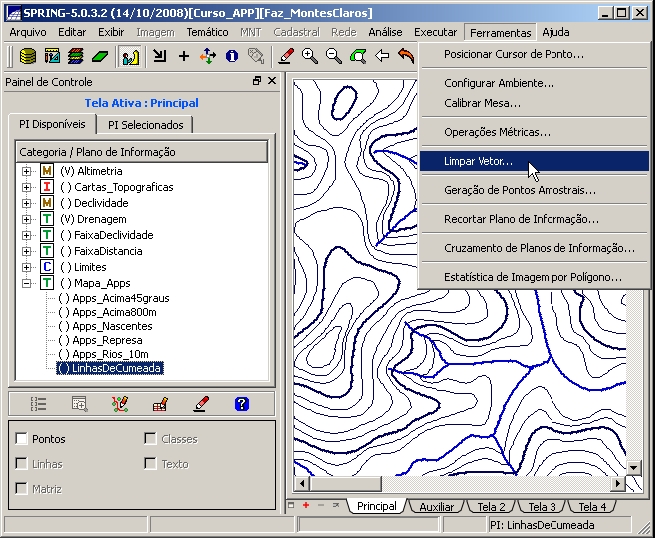Click the red undo arrow icon

tap(406, 56)
